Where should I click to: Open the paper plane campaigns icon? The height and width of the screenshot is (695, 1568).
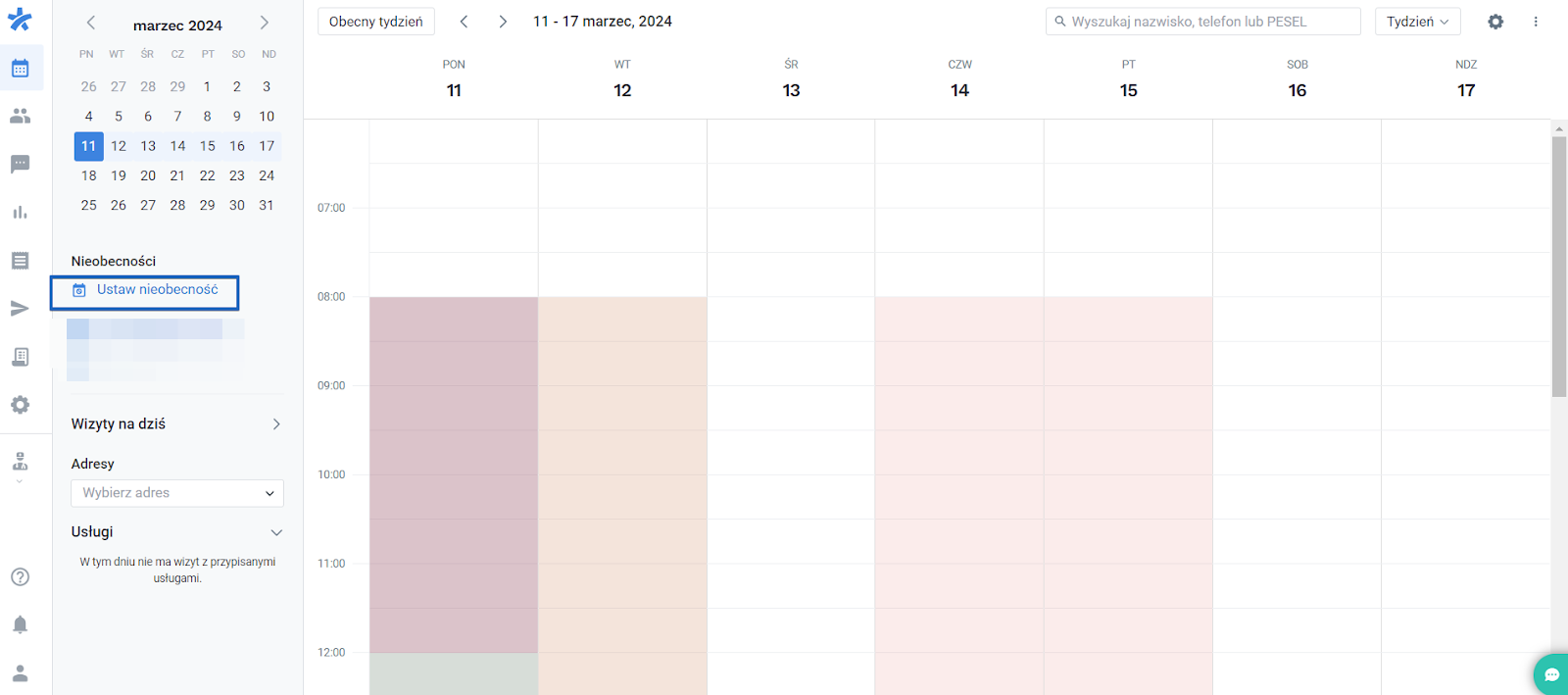20,309
